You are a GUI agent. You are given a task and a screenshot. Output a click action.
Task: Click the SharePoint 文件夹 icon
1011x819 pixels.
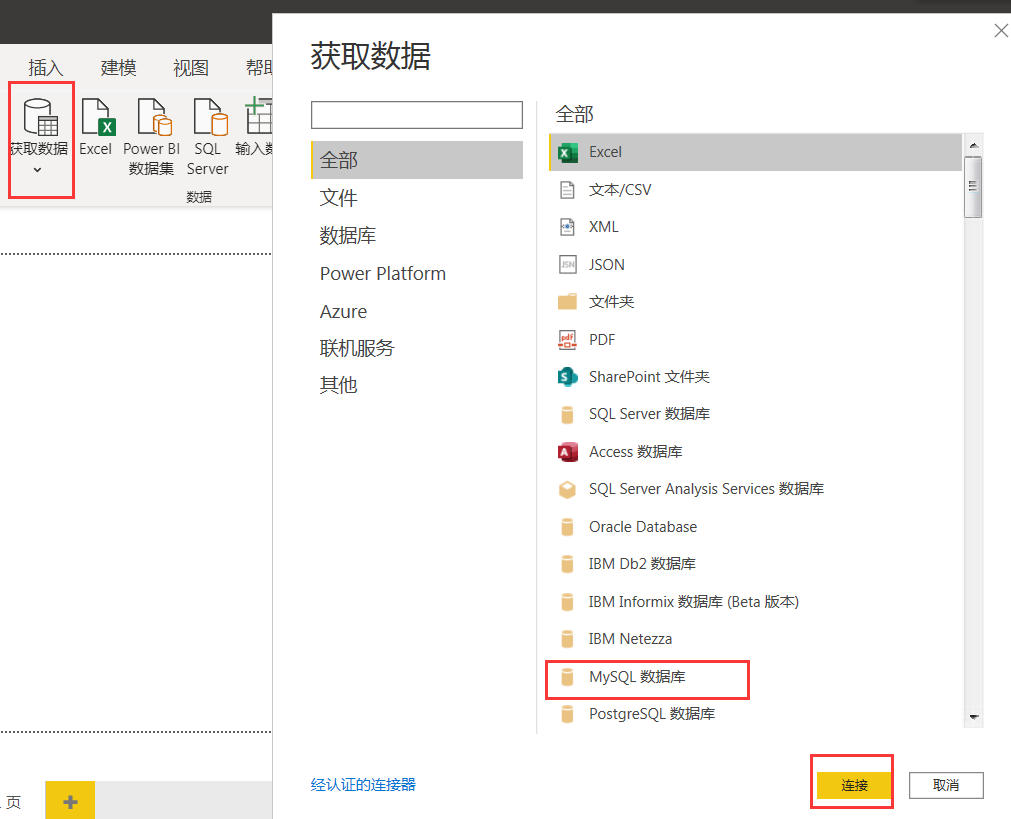coord(567,377)
